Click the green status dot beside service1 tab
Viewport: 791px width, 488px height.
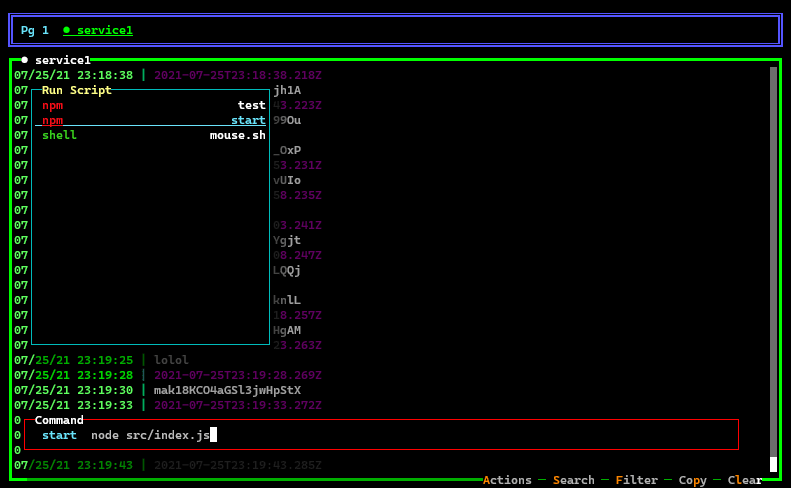67,30
